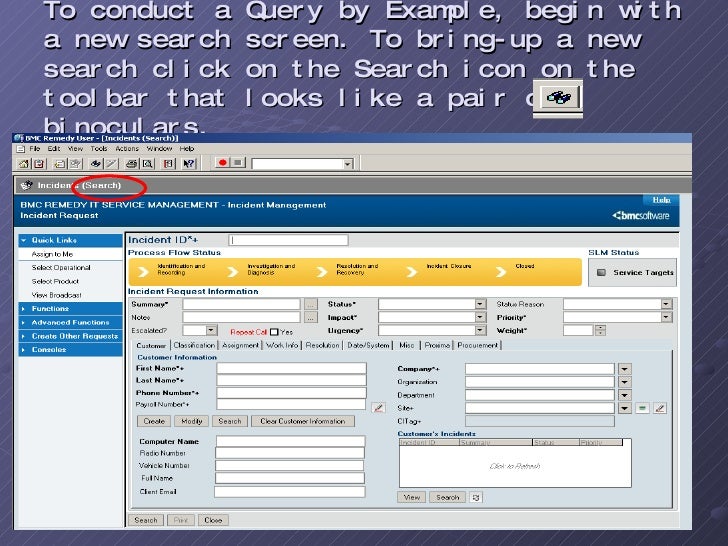Switch to the Classification tab

(x=194, y=345)
